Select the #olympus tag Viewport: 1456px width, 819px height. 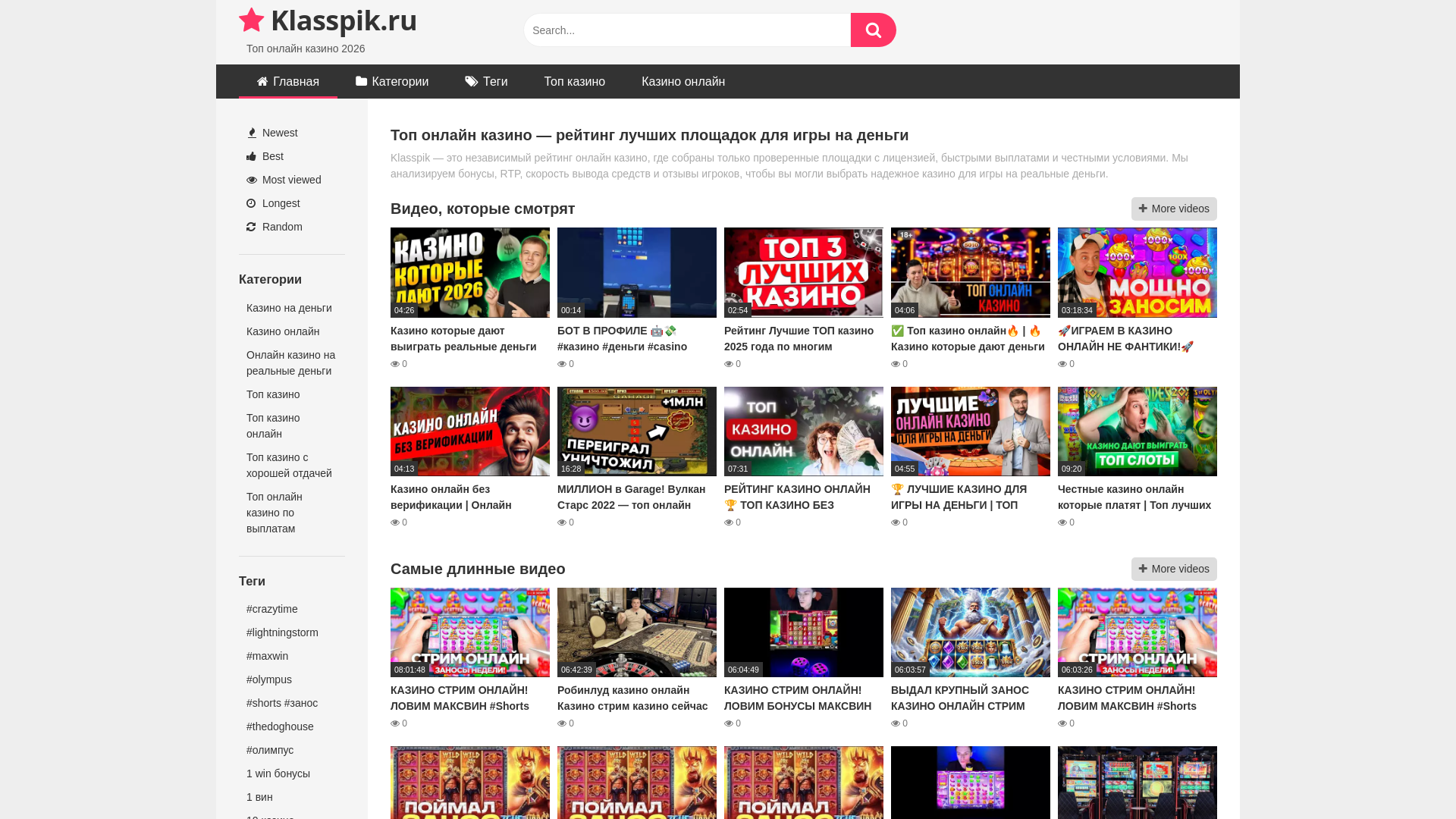[269, 679]
